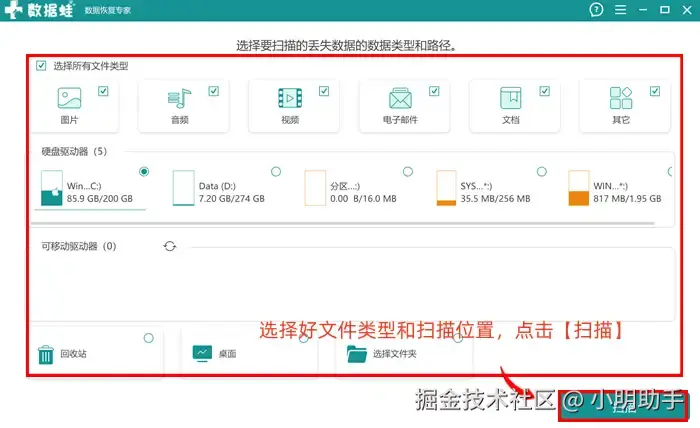Maximize the 数据蛙 window
The width and height of the screenshot is (700, 428).
click(x=665, y=10)
